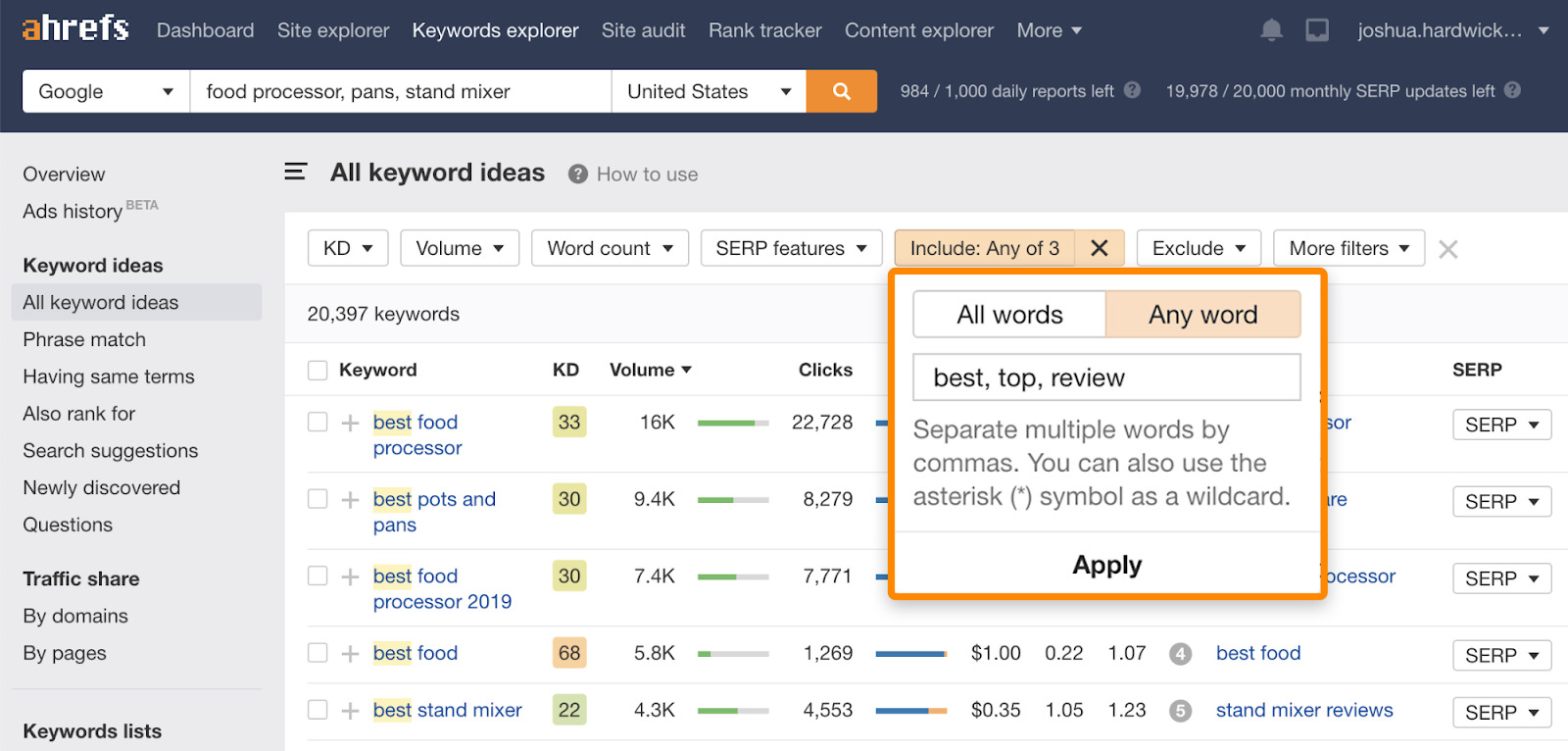Clear all filters using the gray X icon
This screenshot has height=751, width=1568.
[x=1447, y=249]
